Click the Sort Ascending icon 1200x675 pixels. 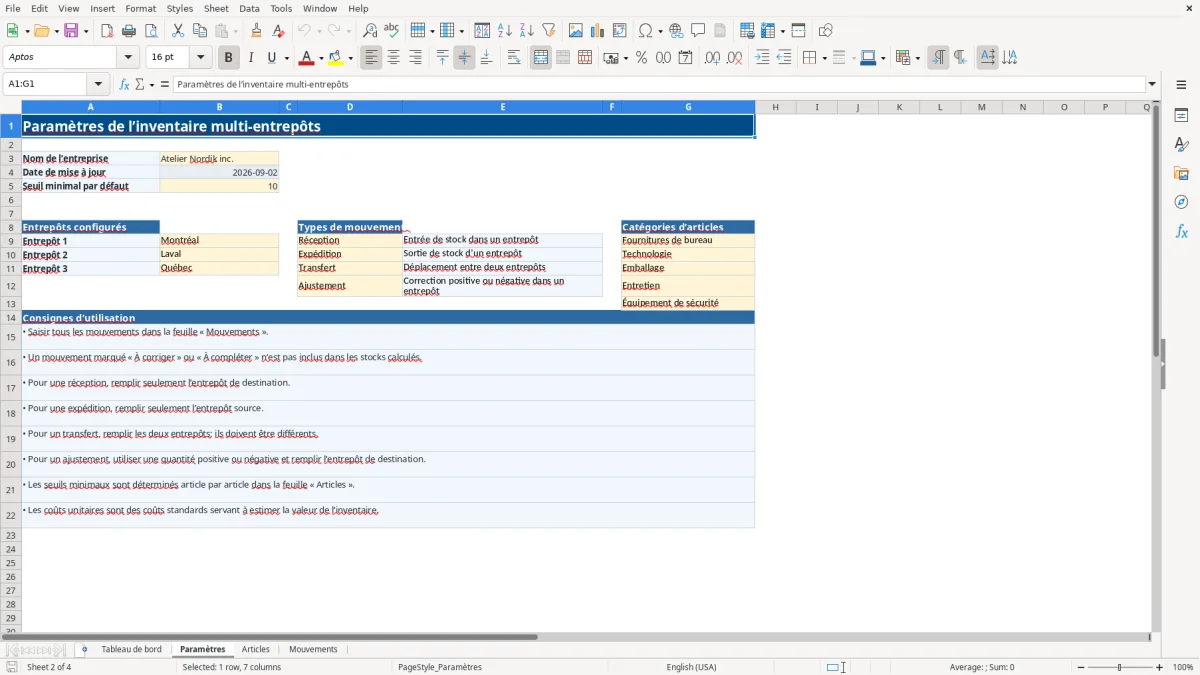click(504, 31)
